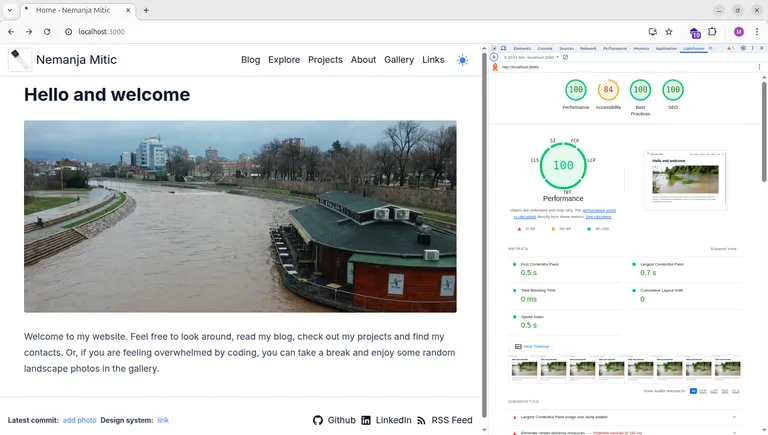Click the View Treemap button
The height and width of the screenshot is (435, 768).
click(x=532, y=346)
